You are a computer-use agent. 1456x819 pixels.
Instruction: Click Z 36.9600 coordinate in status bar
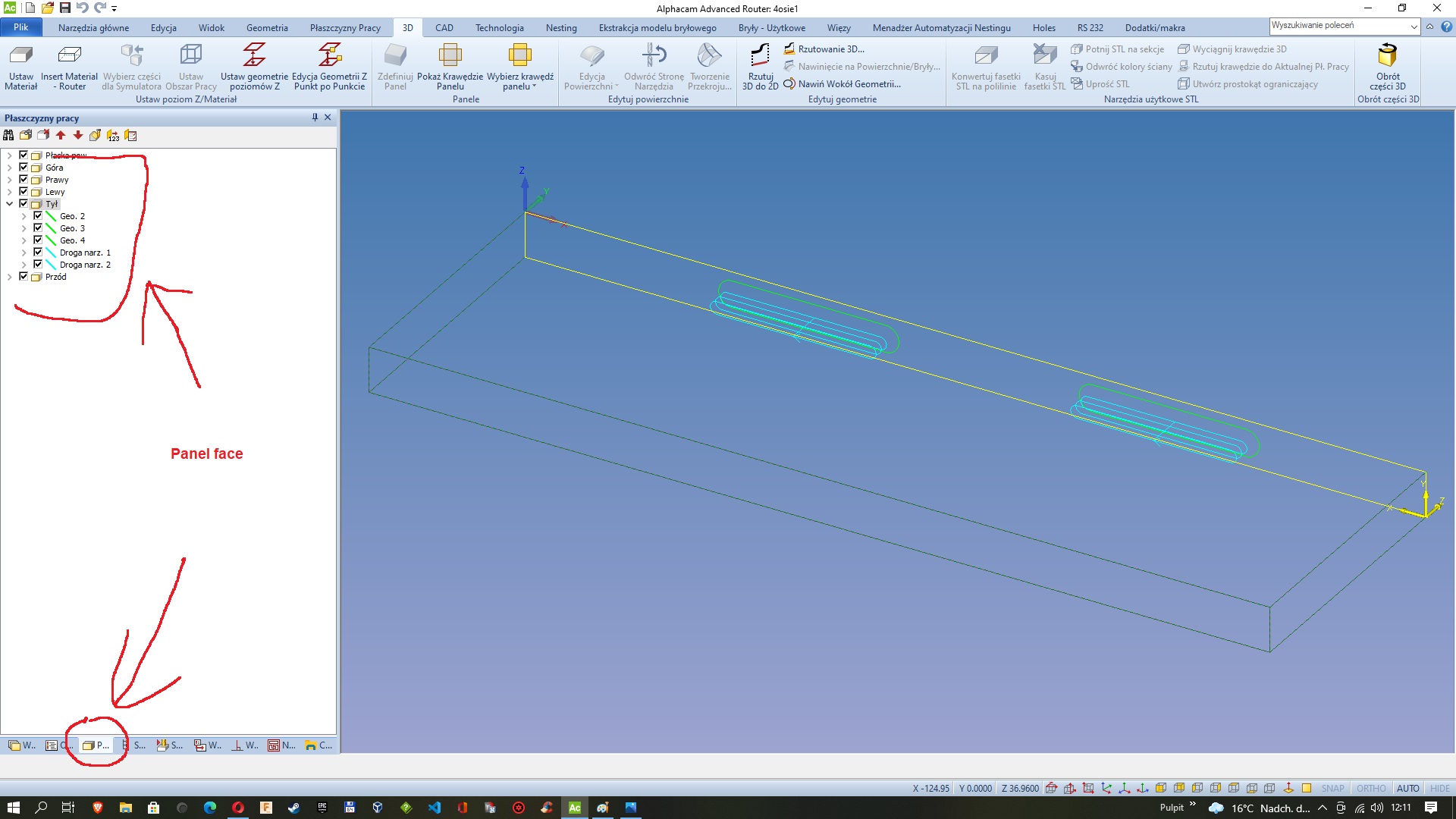1020,789
